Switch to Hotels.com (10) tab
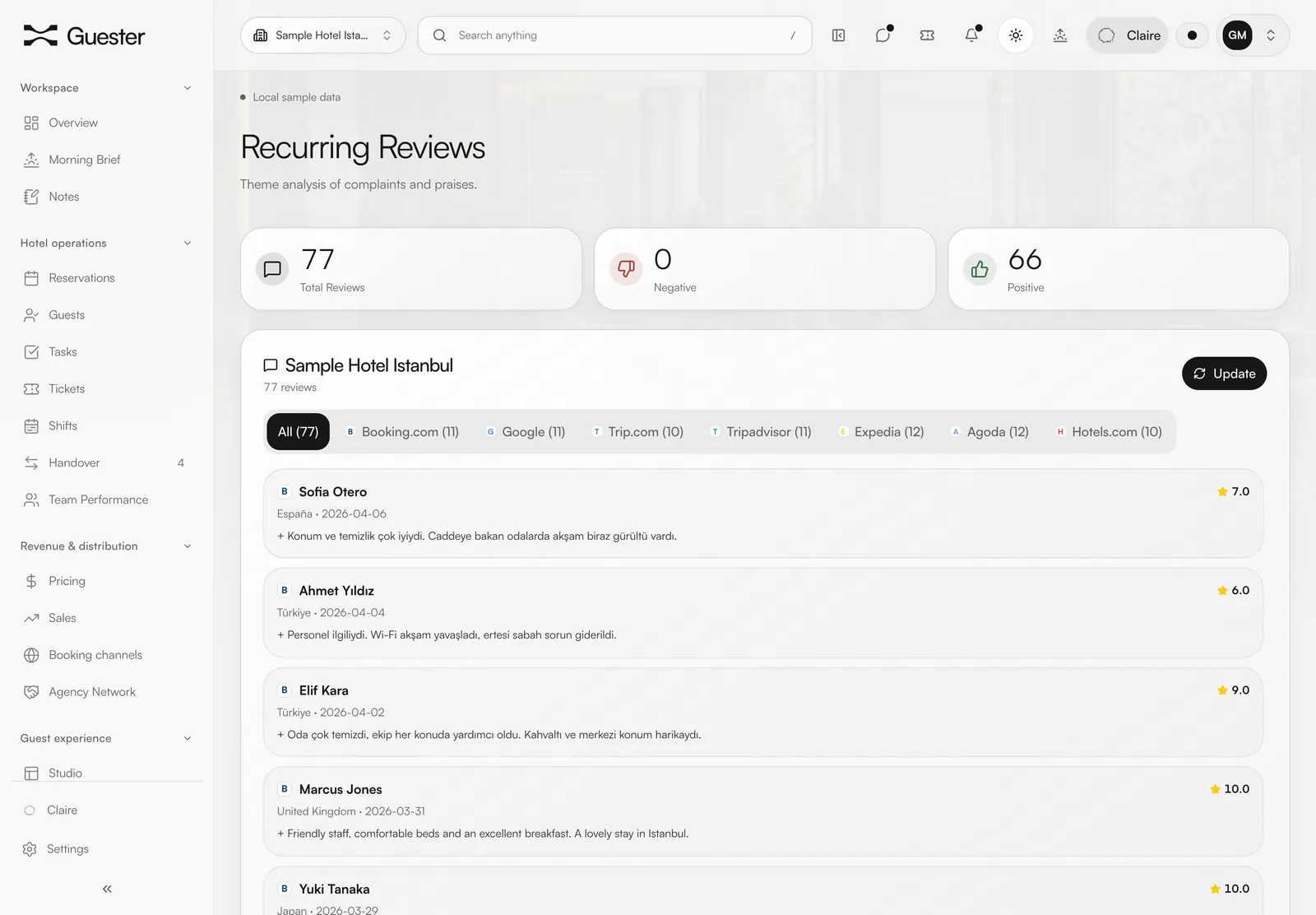Screen dimensions: 1316x915 pos(1109,432)
